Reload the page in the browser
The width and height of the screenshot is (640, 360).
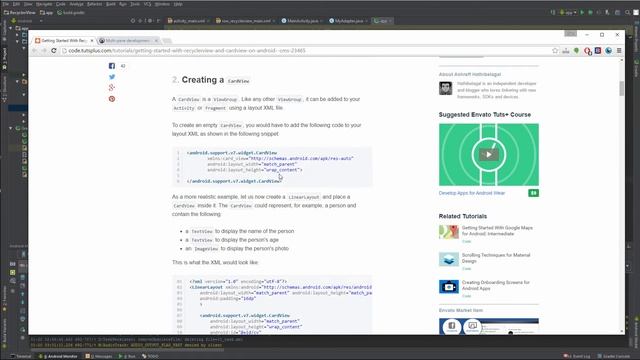tap(53, 51)
